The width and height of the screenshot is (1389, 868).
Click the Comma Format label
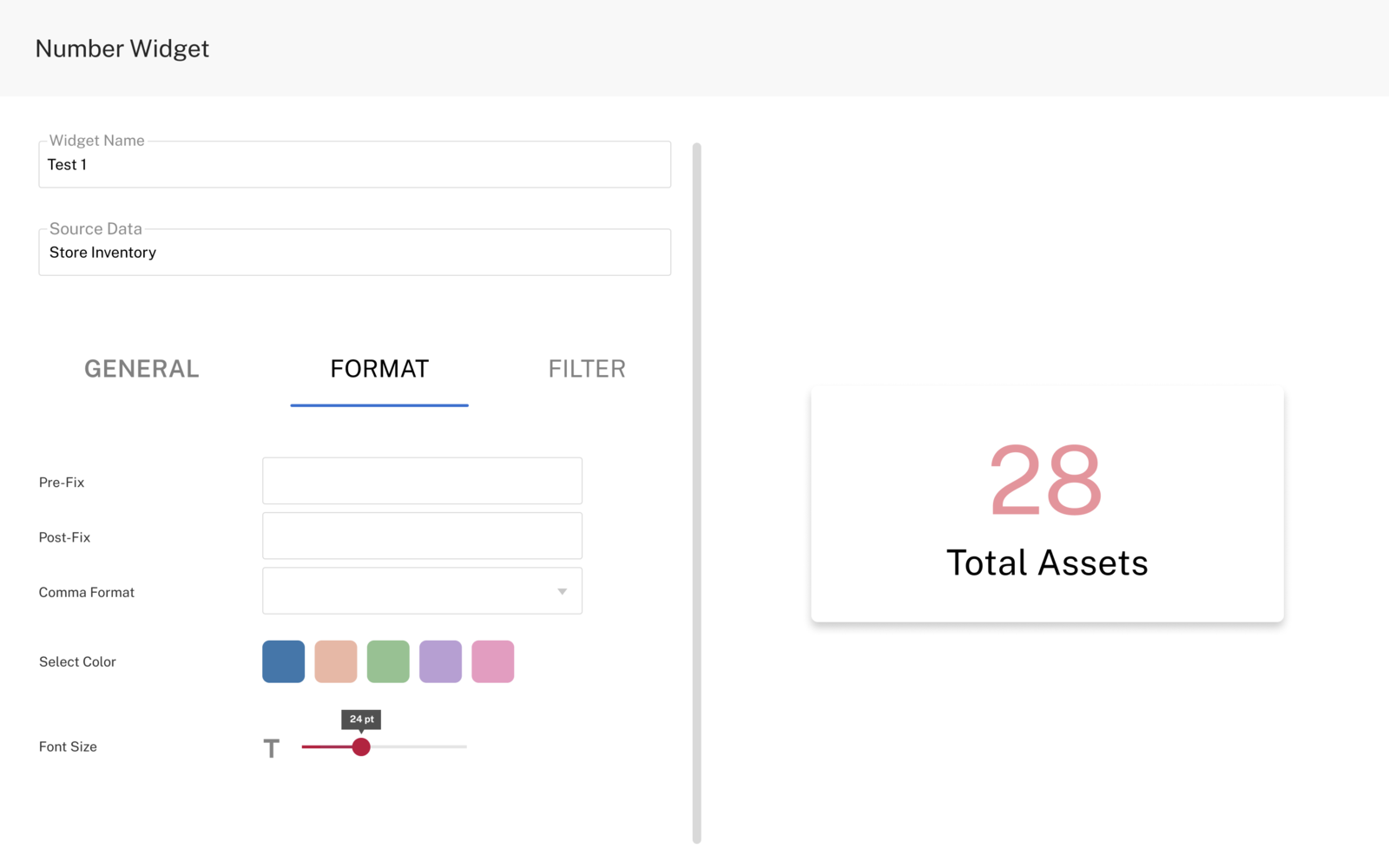coord(87,592)
